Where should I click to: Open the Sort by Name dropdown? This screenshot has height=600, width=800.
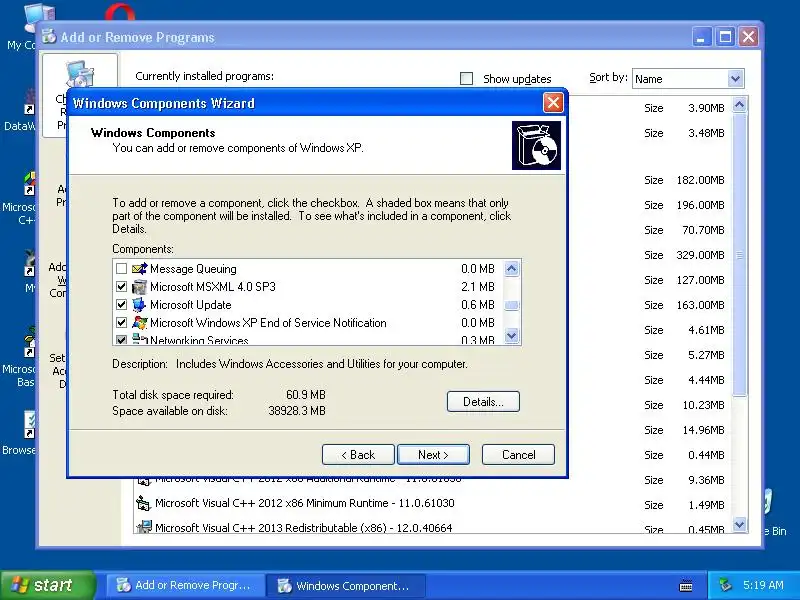[x=735, y=79]
